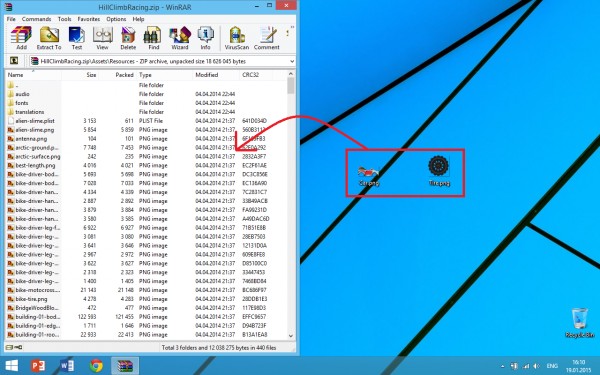
Task: Run the Test archive tool
Action: pyautogui.click(x=77, y=38)
